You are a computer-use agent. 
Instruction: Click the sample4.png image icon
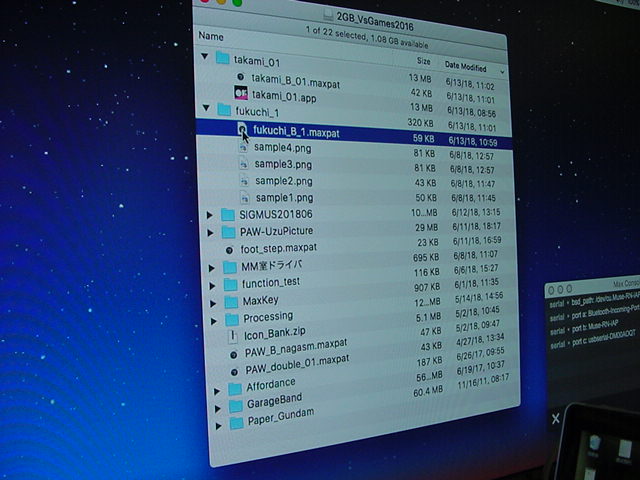click(x=243, y=147)
